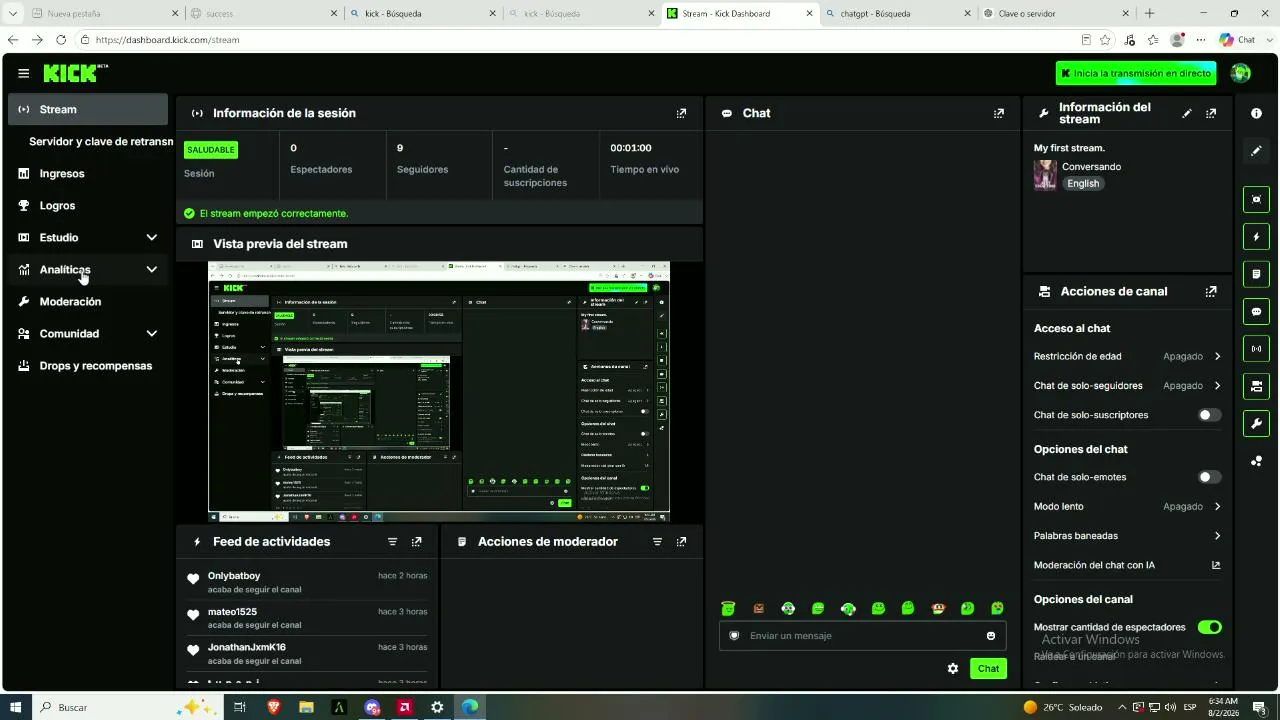
Task: Open the emote picker in the message box
Action: click(991, 636)
